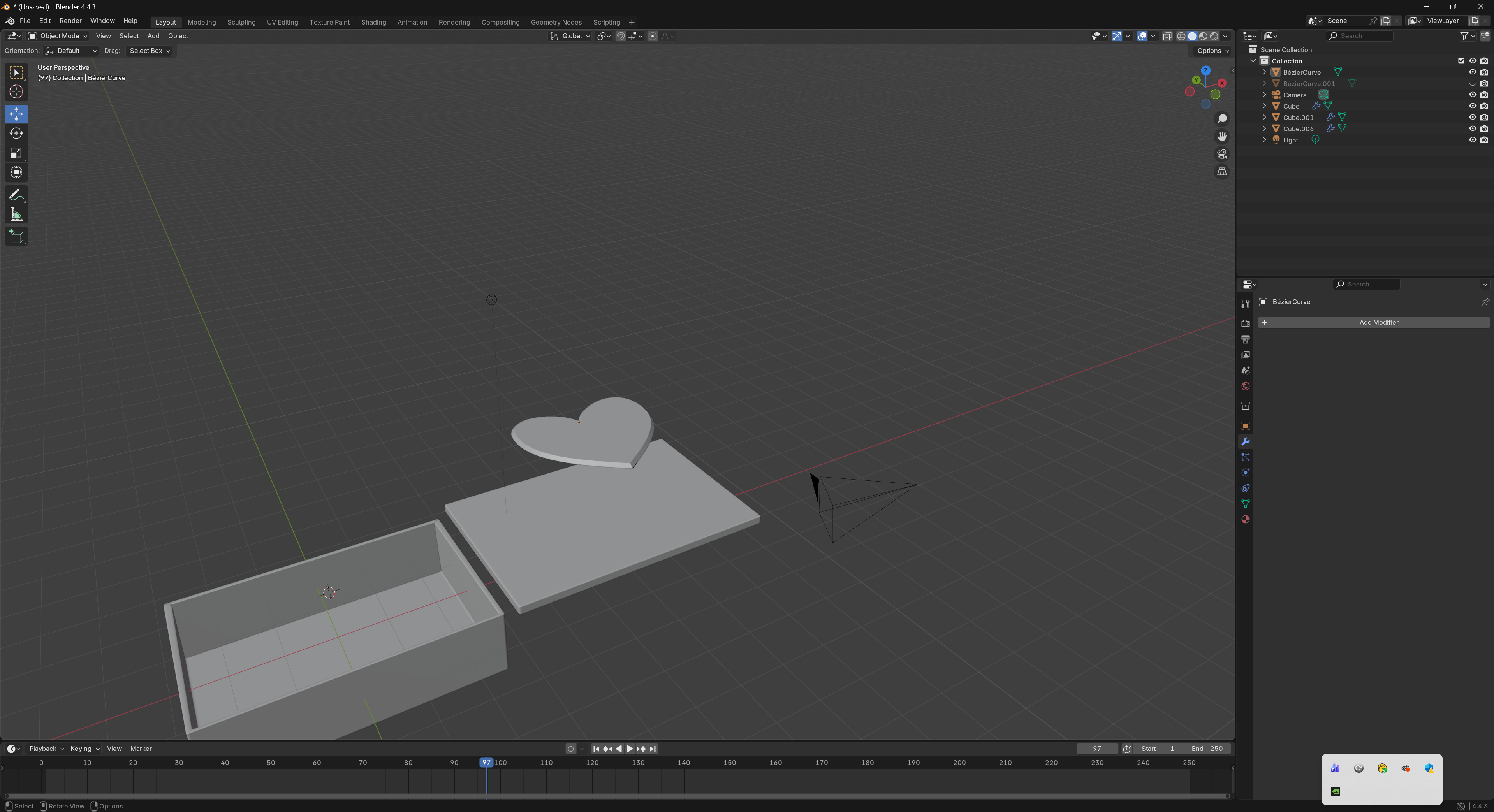The image size is (1494, 812).
Task: Click the End frame 250 field
Action: [1207, 749]
